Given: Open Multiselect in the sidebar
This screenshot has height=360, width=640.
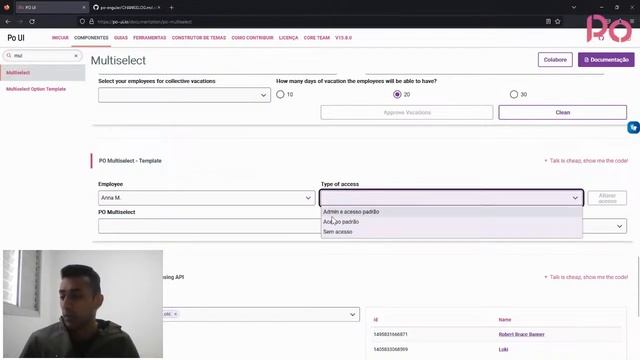Looking at the screenshot, I should coord(43,73).
